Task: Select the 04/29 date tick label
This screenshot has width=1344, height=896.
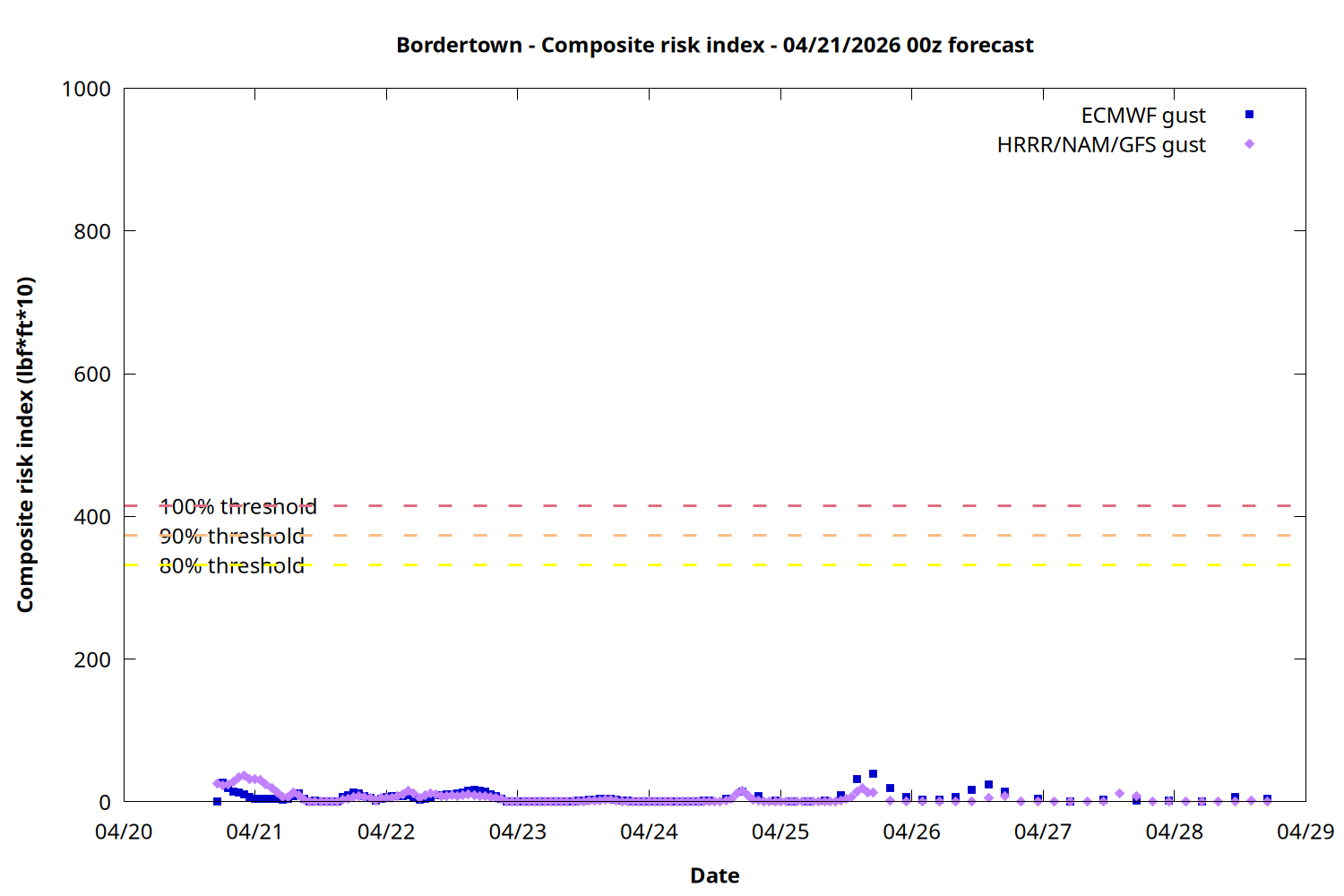Action: click(1305, 831)
